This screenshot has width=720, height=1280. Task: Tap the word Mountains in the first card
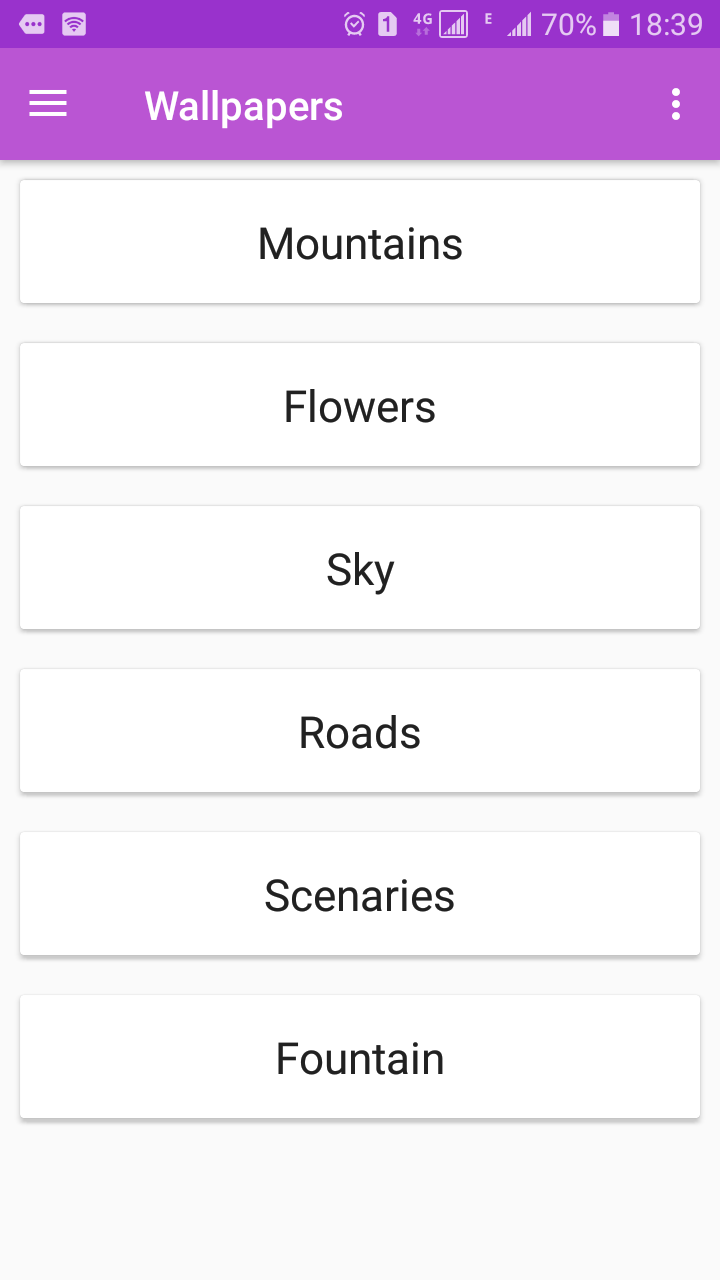coord(360,243)
